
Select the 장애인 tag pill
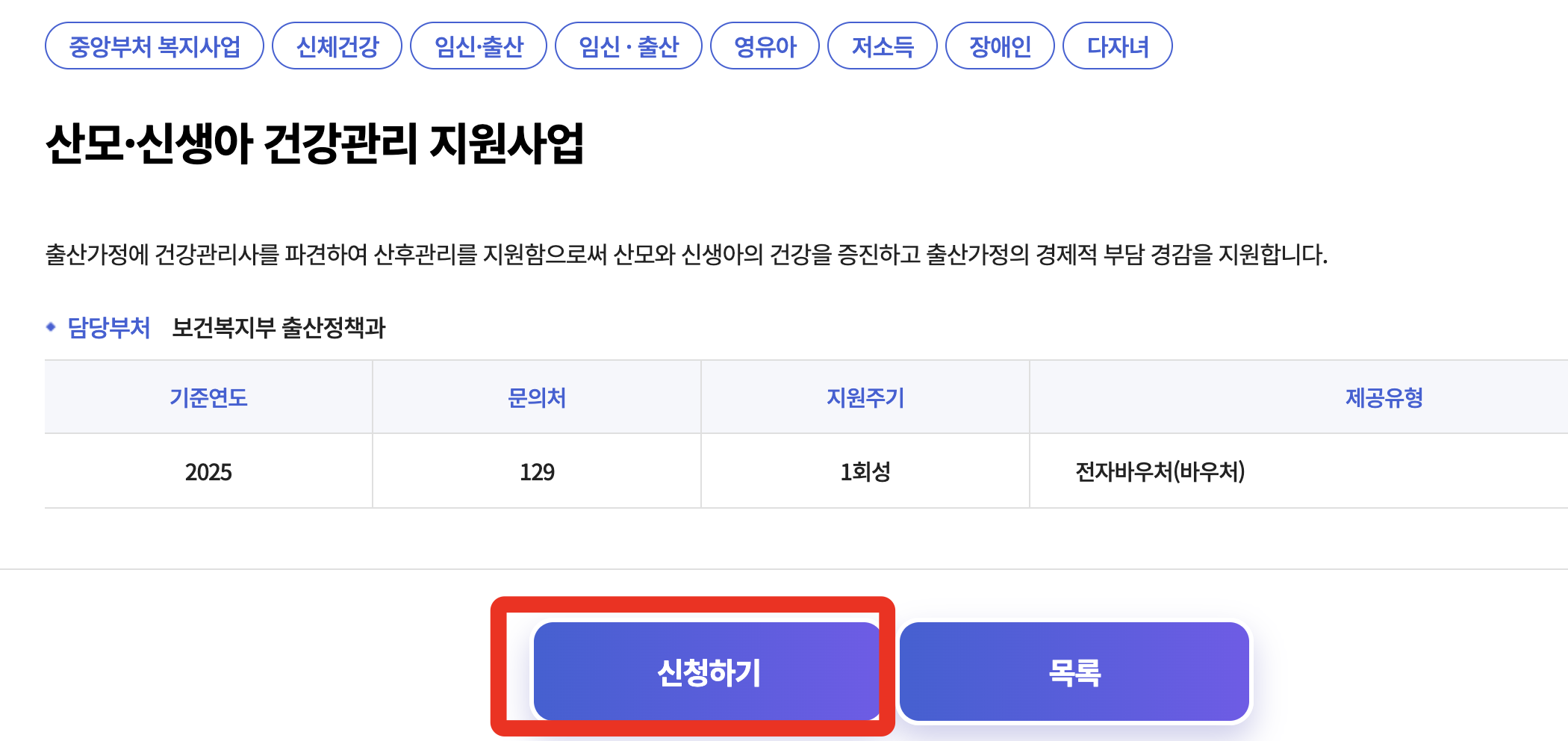click(1000, 46)
